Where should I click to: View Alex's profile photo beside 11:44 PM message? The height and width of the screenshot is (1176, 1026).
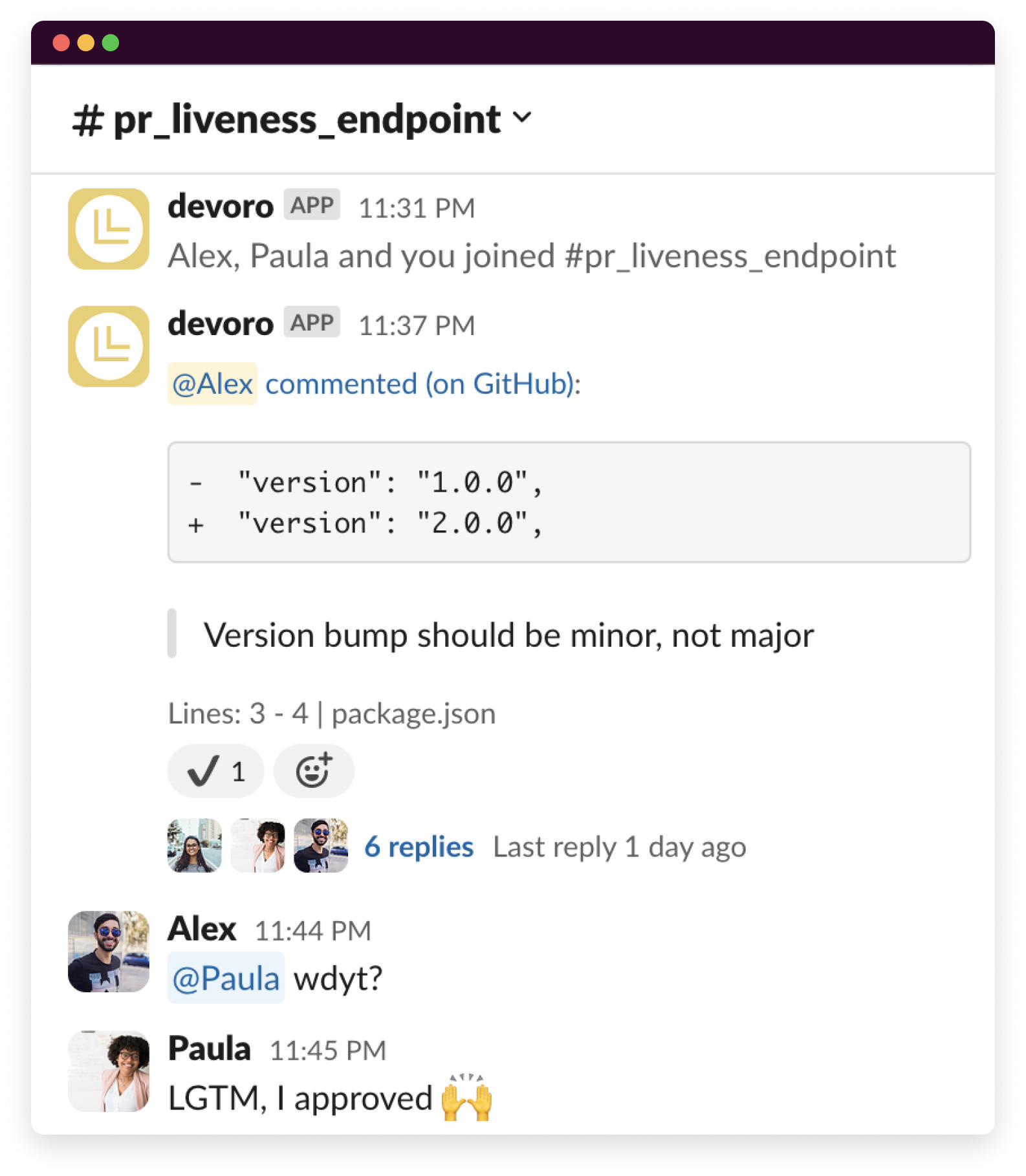click(109, 952)
